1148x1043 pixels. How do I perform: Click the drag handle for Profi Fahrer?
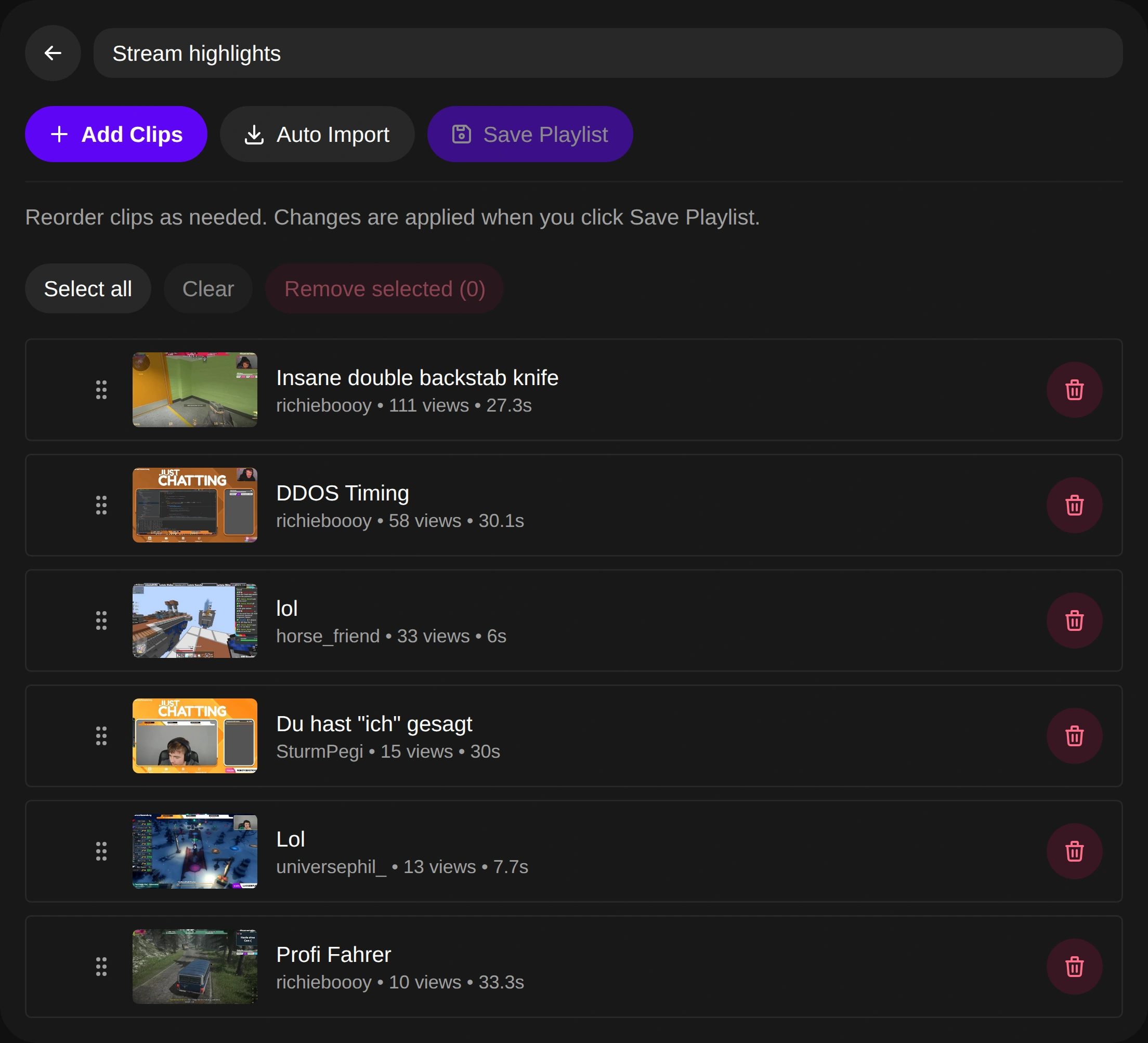[101, 967]
